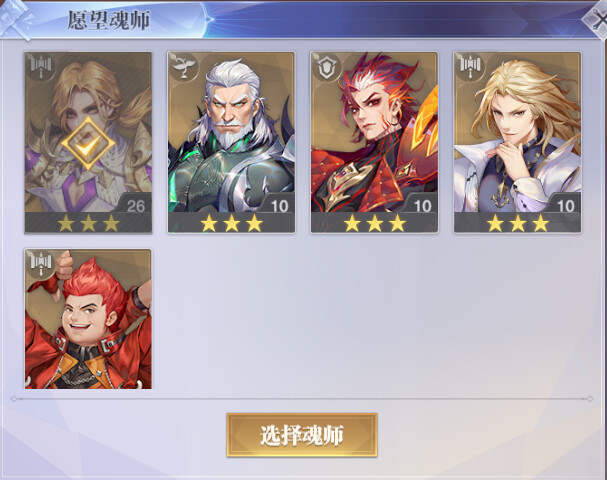Click attack-type icon on selected blonde hero card
This screenshot has height=480, width=607.
pos(41,66)
